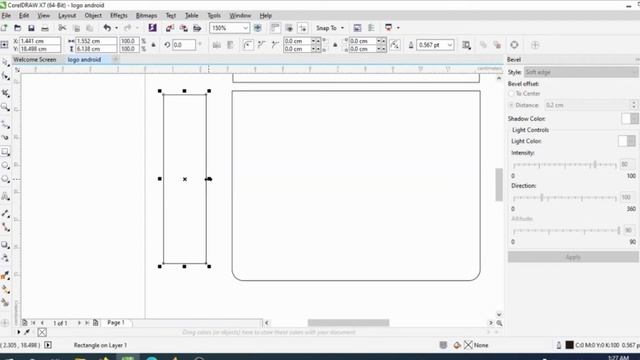Open the zoom level 150% dropdown

245,28
